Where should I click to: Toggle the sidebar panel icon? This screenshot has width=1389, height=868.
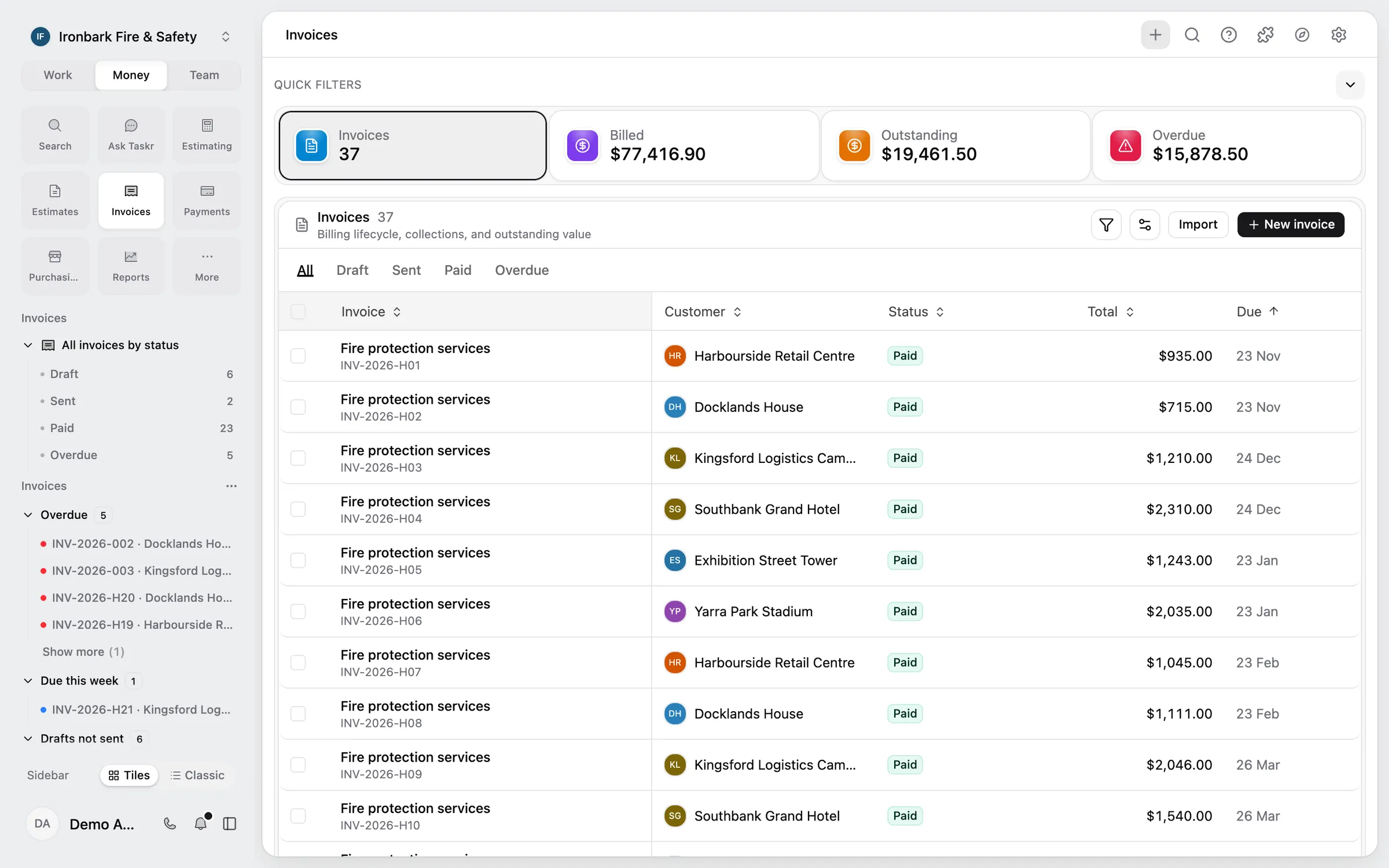point(230,823)
